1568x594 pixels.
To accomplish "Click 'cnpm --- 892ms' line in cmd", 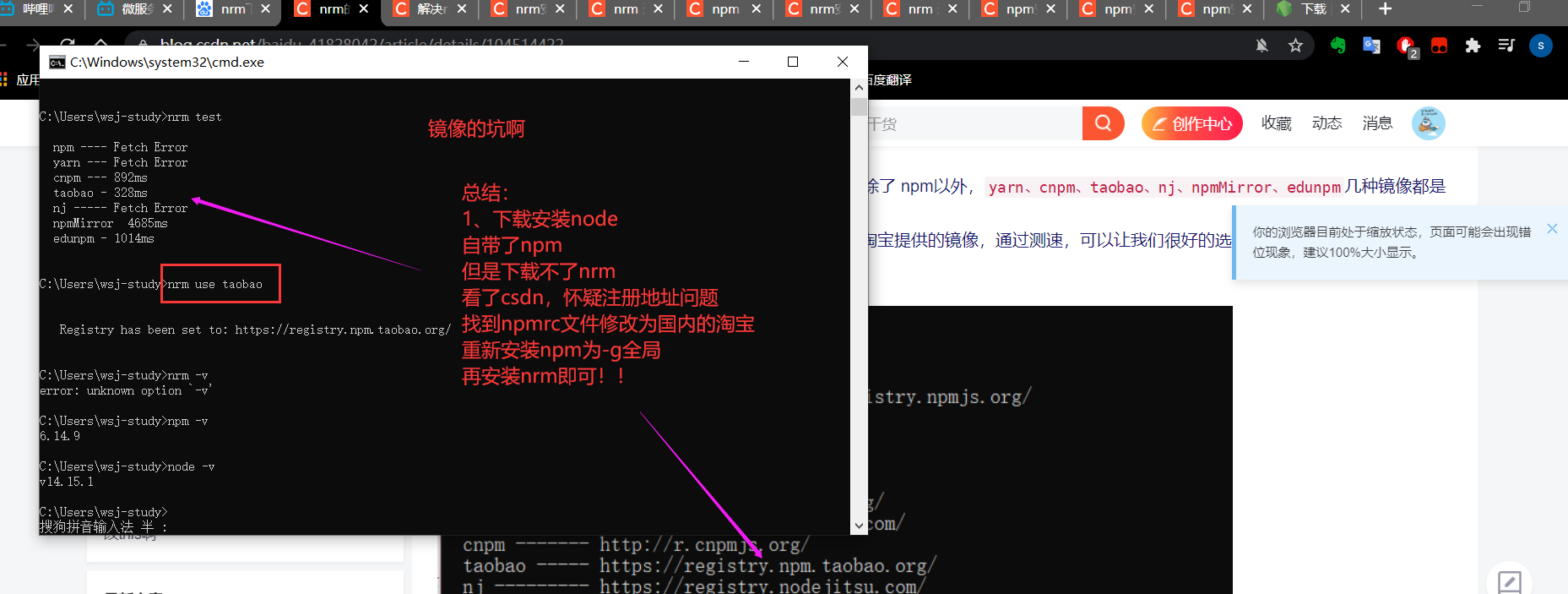I will 100,177.
